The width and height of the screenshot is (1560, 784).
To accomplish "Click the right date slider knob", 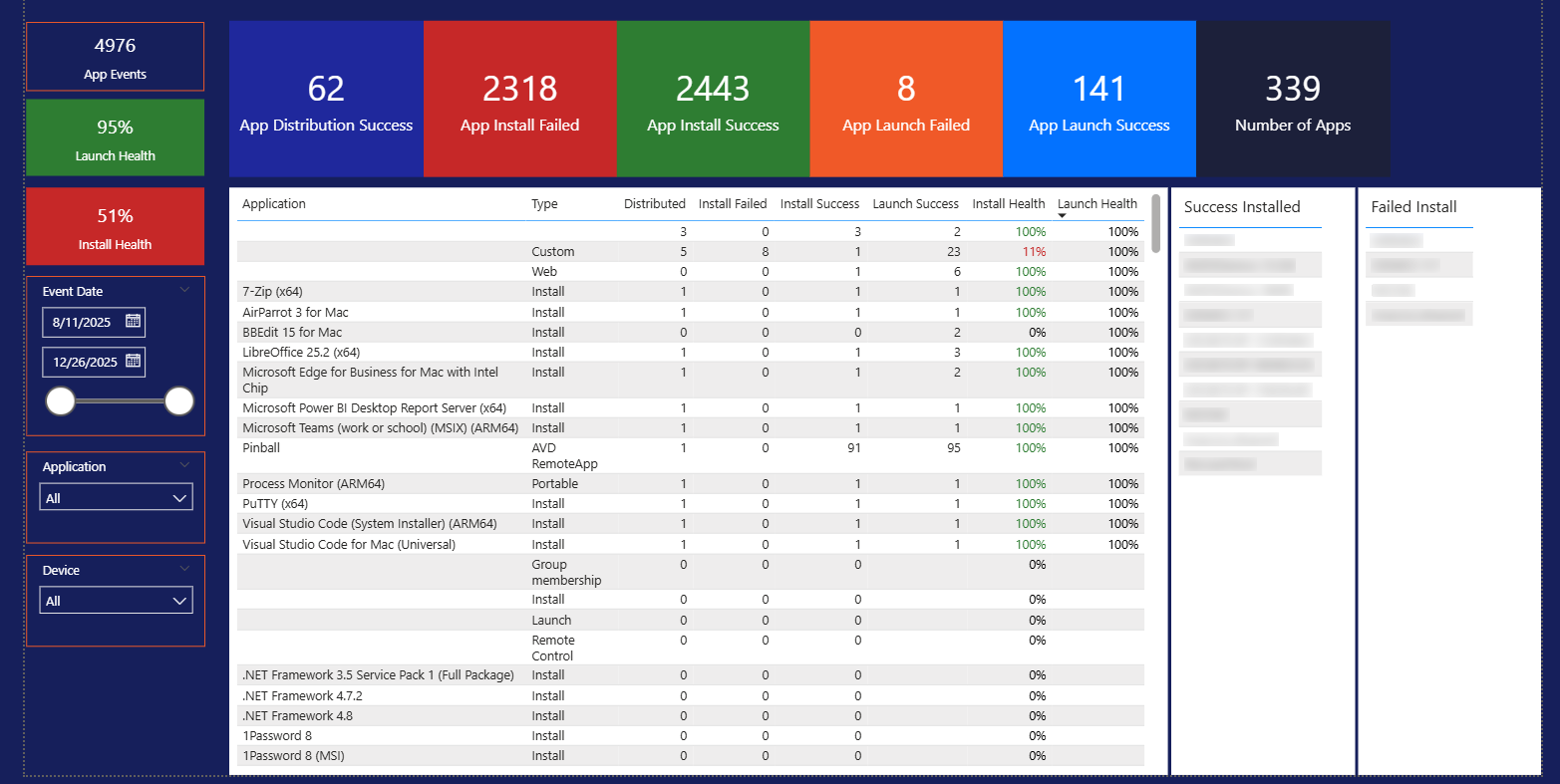I will coord(178,401).
